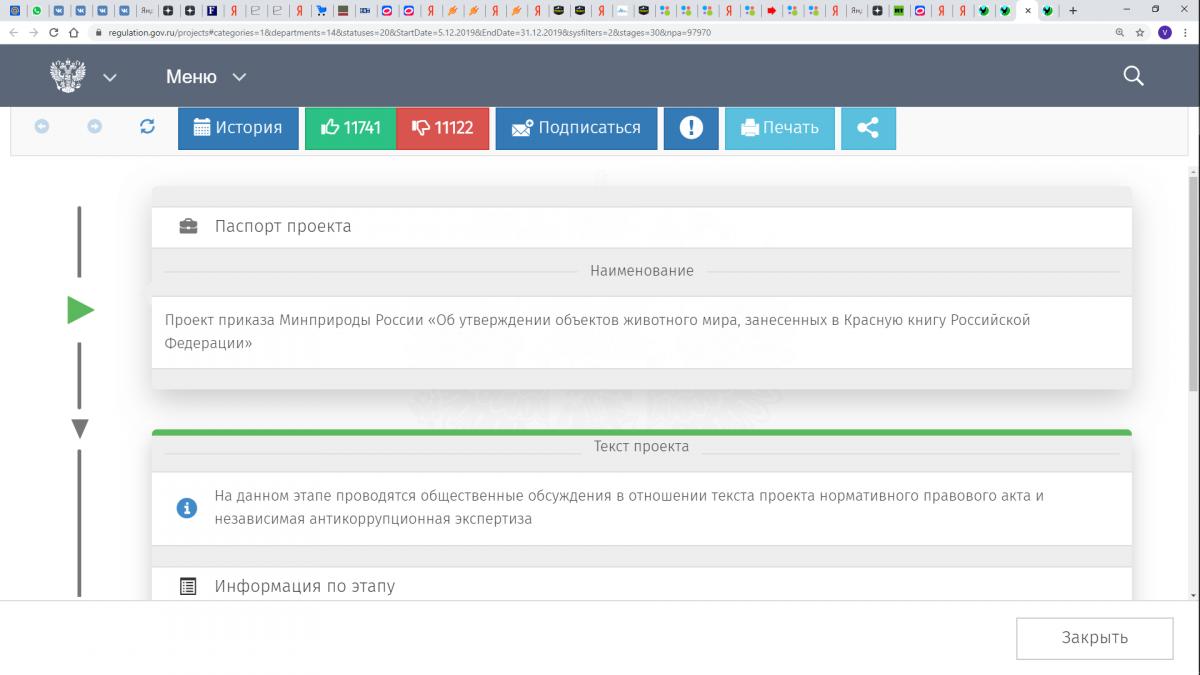Click the share icon button
1200x675 pixels.
coord(868,128)
